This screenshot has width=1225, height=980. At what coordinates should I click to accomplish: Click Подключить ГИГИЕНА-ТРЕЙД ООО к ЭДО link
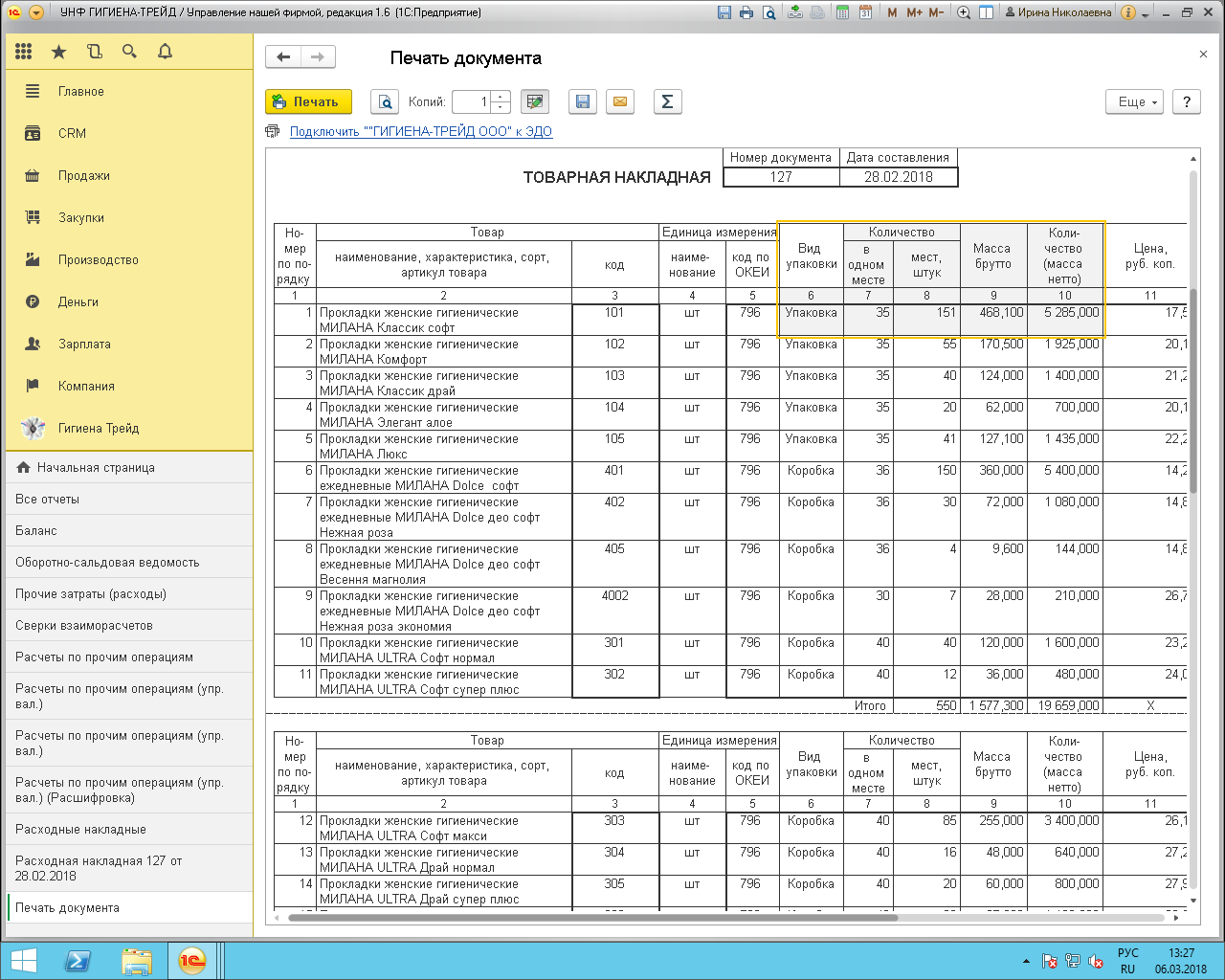[420, 132]
